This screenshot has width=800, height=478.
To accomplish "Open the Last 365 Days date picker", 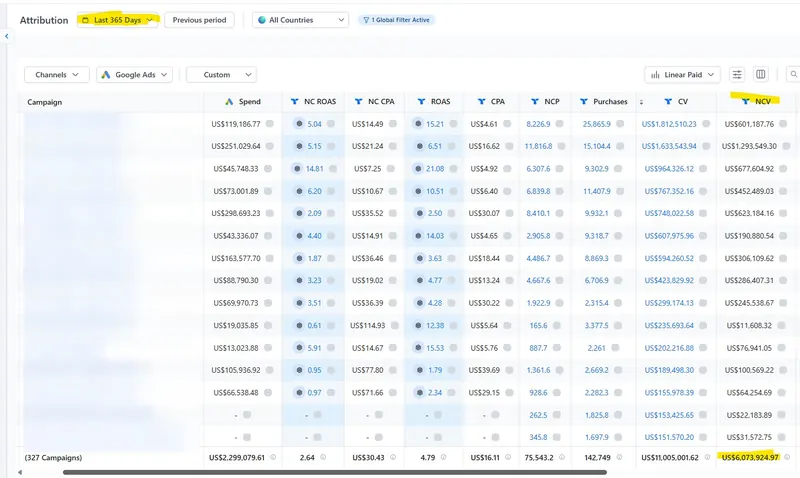I will point(117,20).
